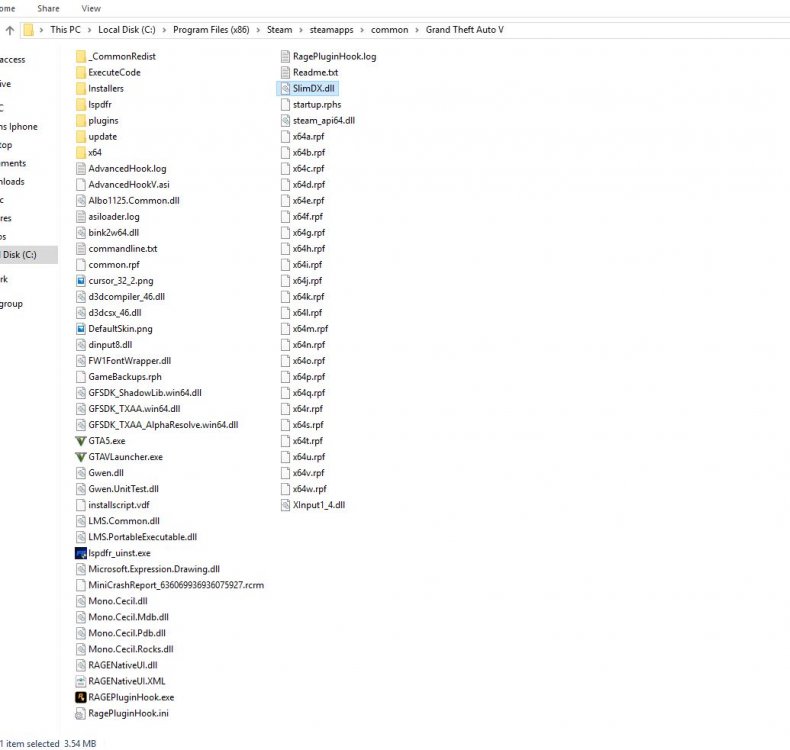This screenshot has height=750, width=790.
Task: Click the lspdfr_uinst.exe installer icon
Action: tap(81, 553)
